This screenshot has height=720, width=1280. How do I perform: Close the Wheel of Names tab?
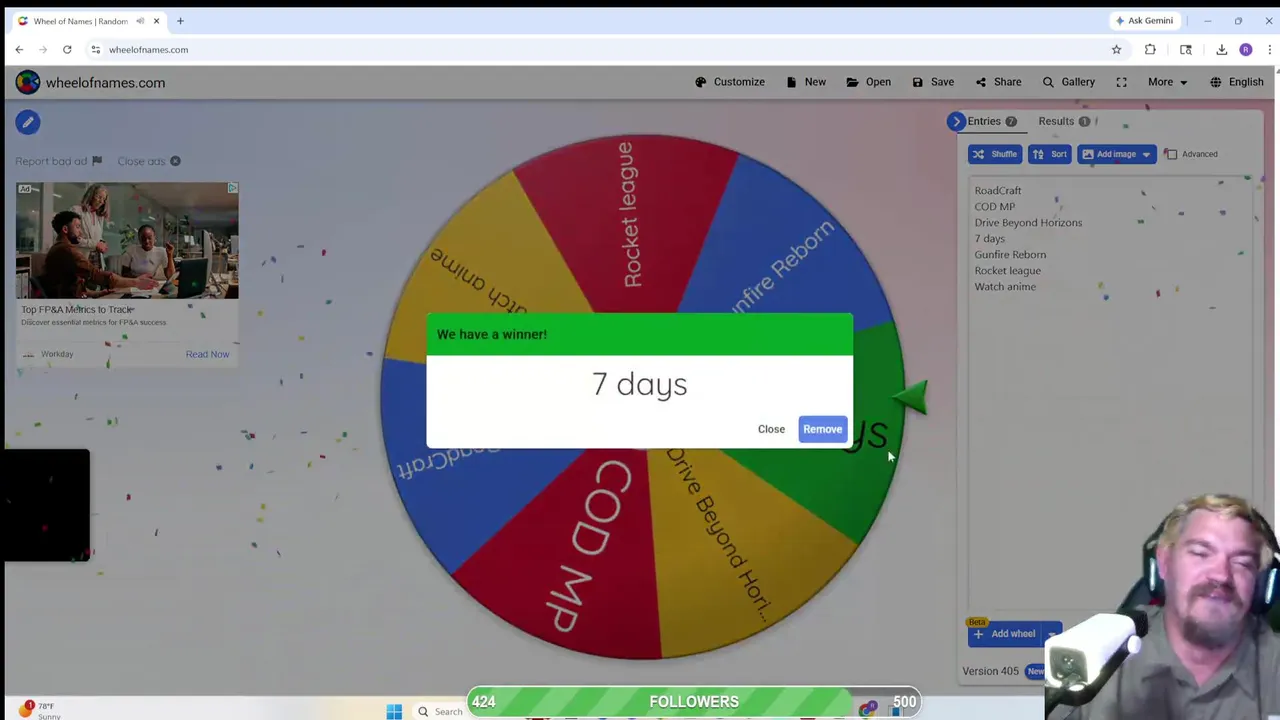click(156, 21)
